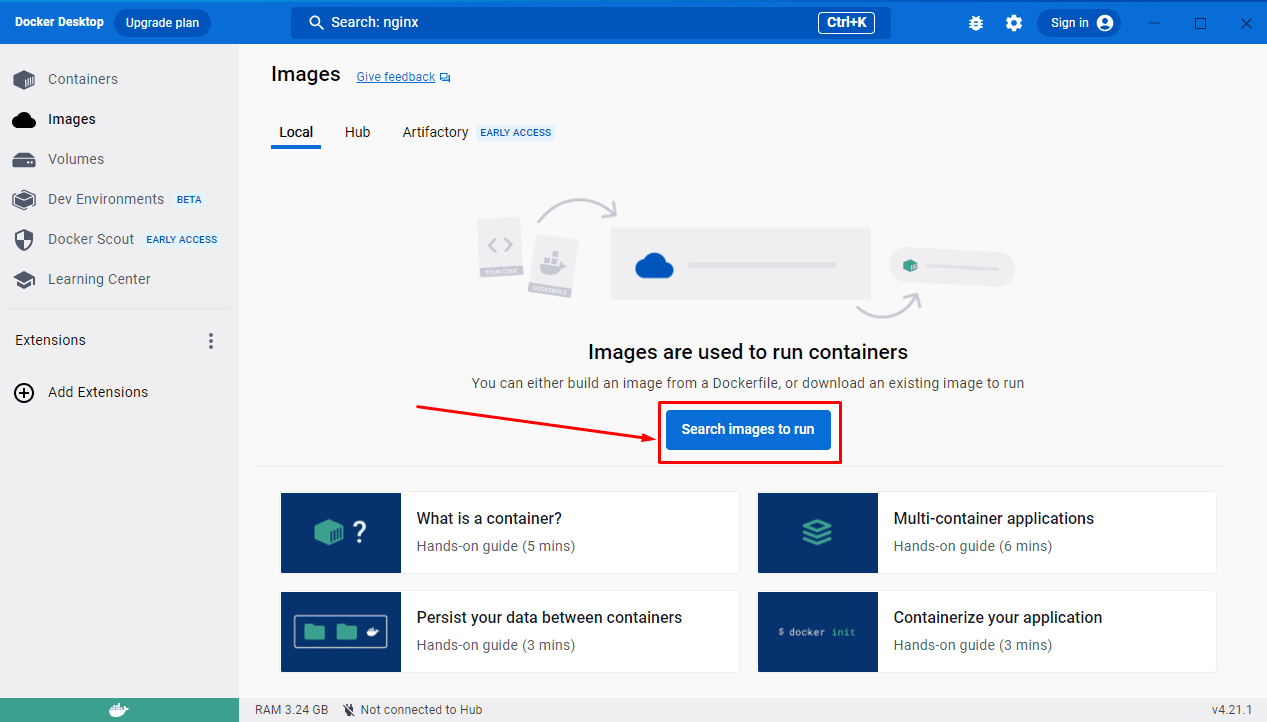Open the Containers menu item label
This screenshot has width=1267, height=722.
tap(83, 79)
